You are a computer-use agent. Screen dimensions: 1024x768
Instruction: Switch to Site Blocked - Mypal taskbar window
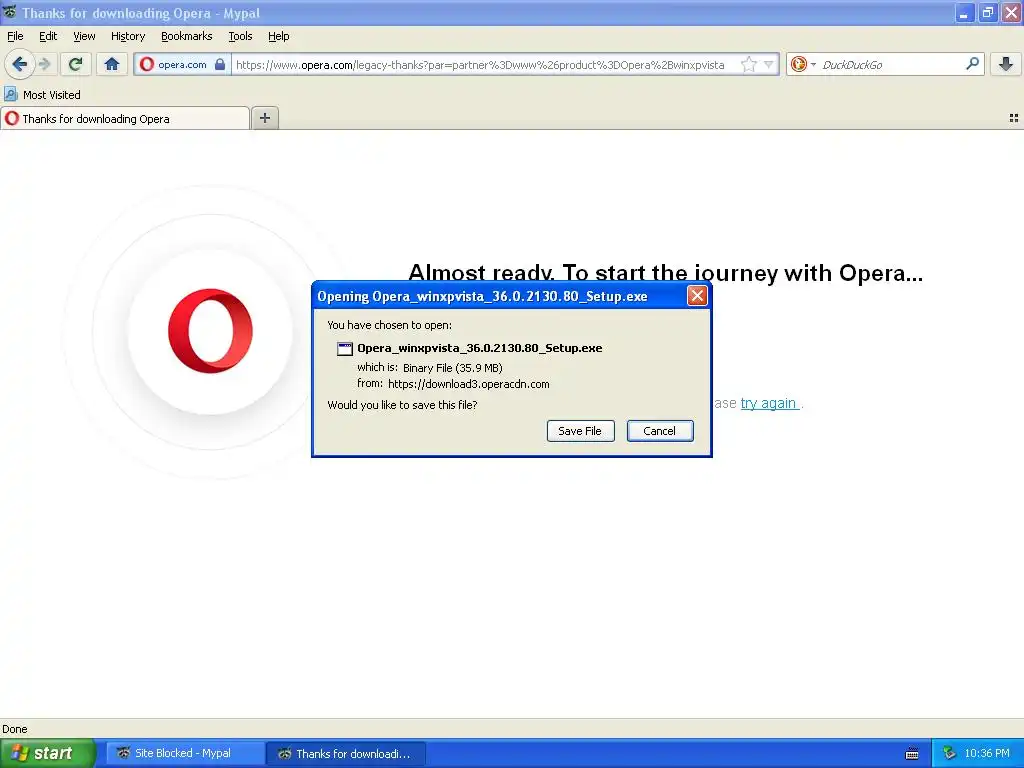click(183, 754)
